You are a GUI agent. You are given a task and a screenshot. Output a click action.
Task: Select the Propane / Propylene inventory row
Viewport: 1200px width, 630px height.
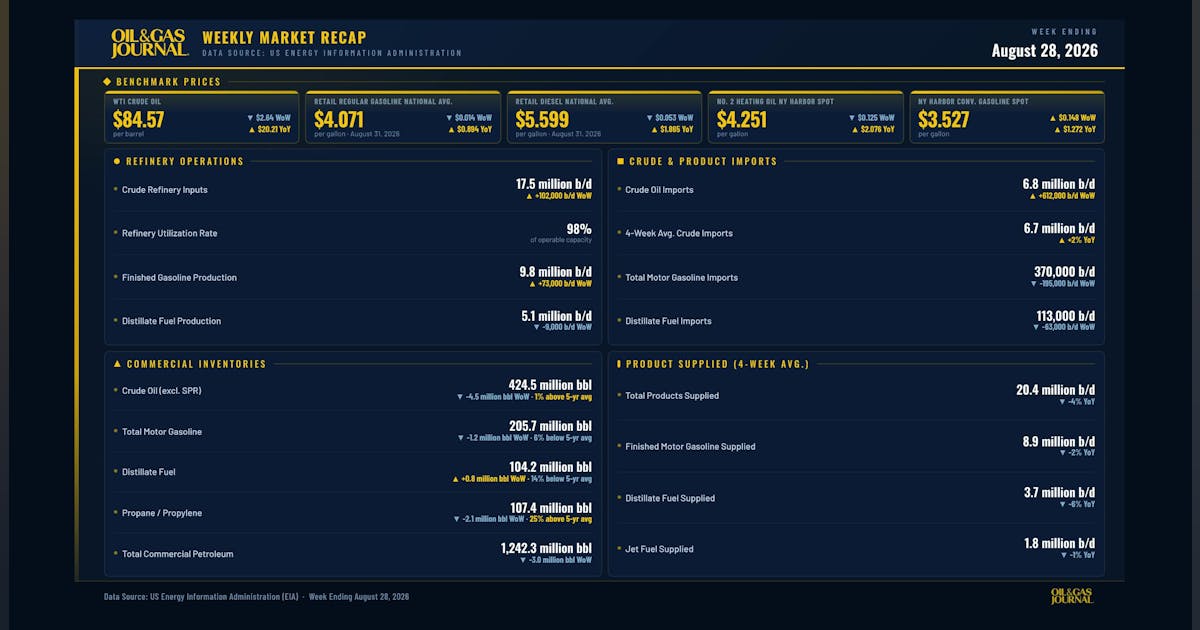[x=353, y=513]
